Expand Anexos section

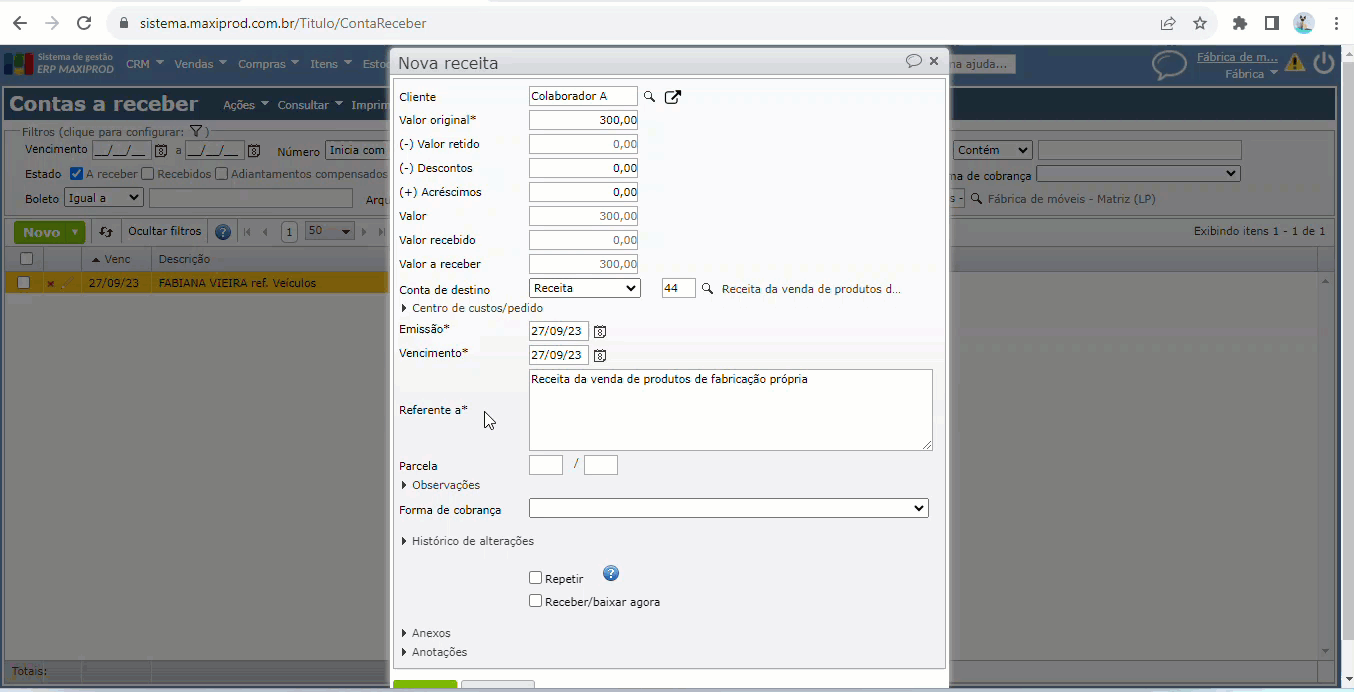tap(425, 633)
